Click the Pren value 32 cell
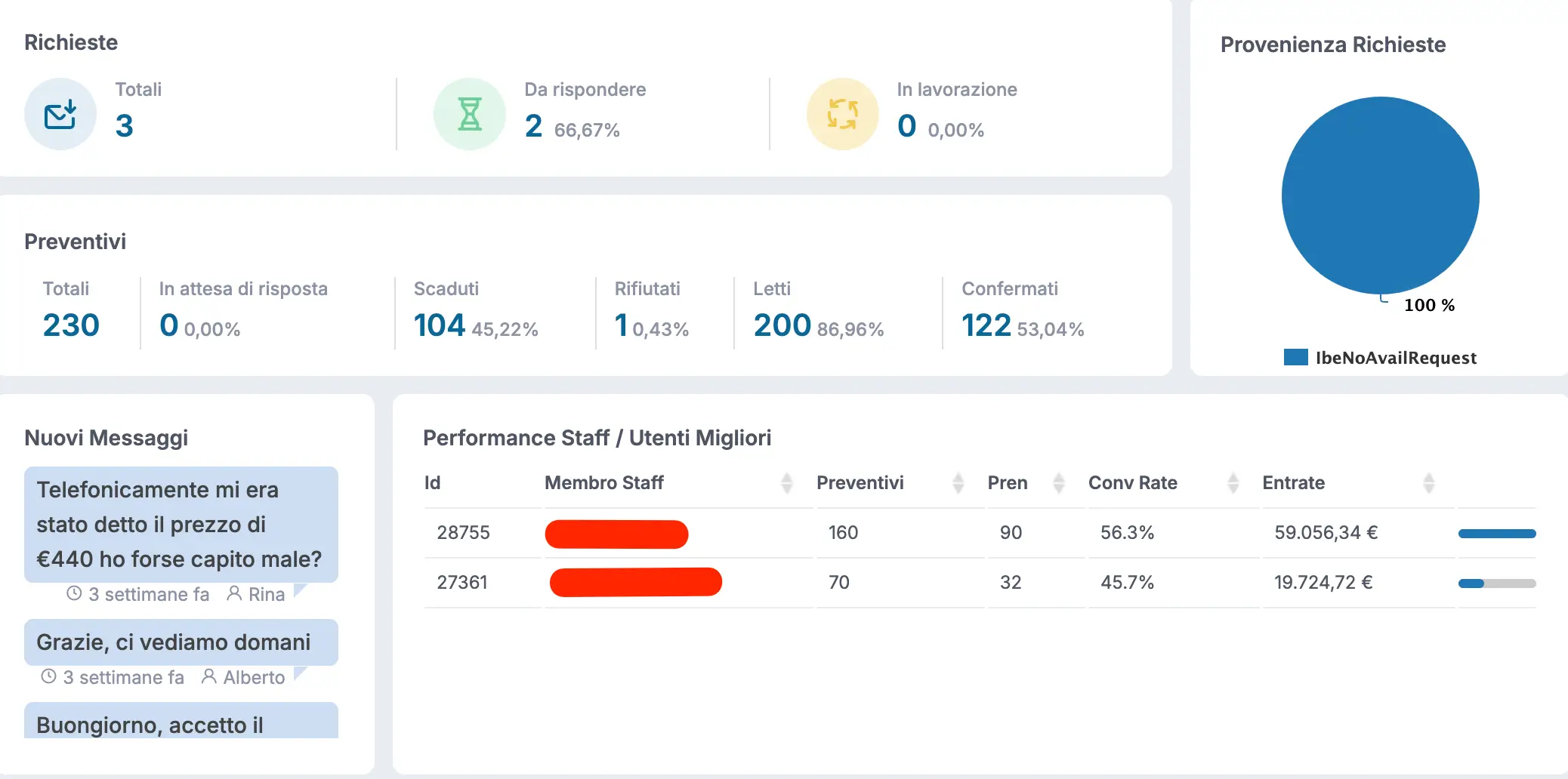 (x=1011, y=583)
